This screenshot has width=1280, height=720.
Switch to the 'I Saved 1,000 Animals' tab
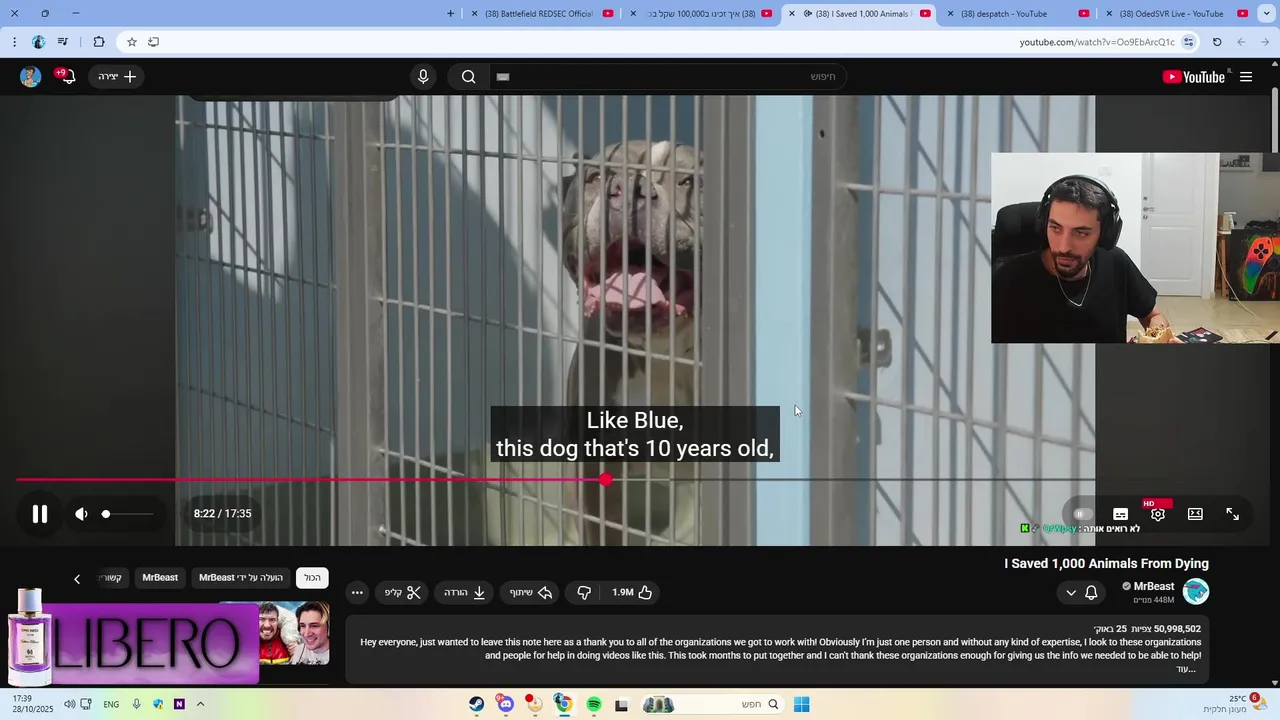click(860, 14)
